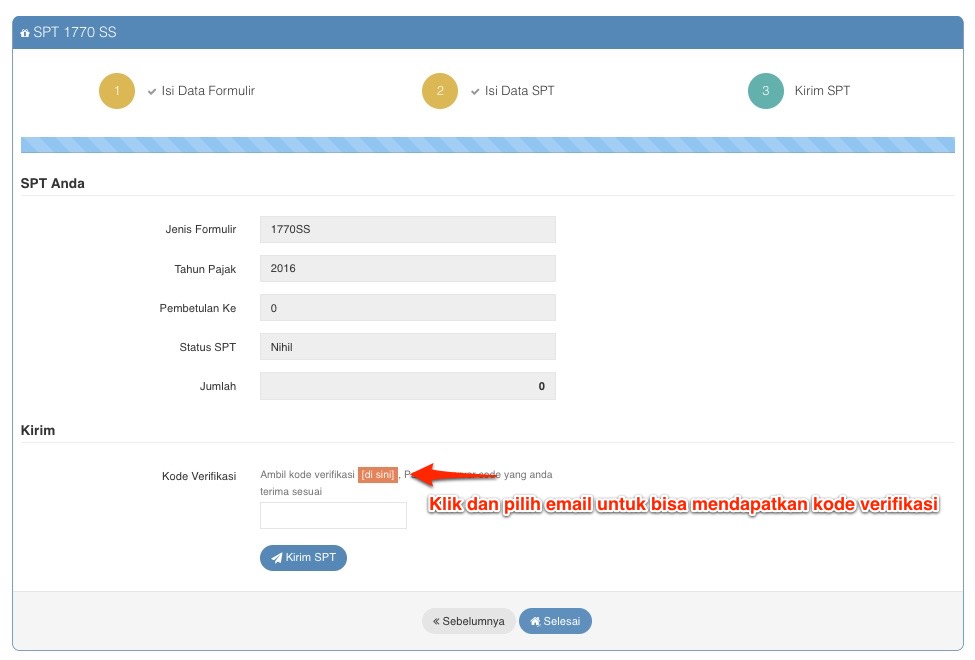Click the home icon inside the Selesai button
The width and height of the screenshot is (975, 660).
click(x=538, y=620)
